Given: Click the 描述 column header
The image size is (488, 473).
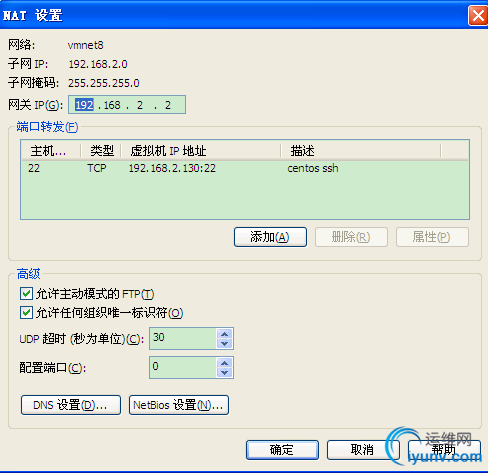Looking at the screenshot, I should (361, 151).
